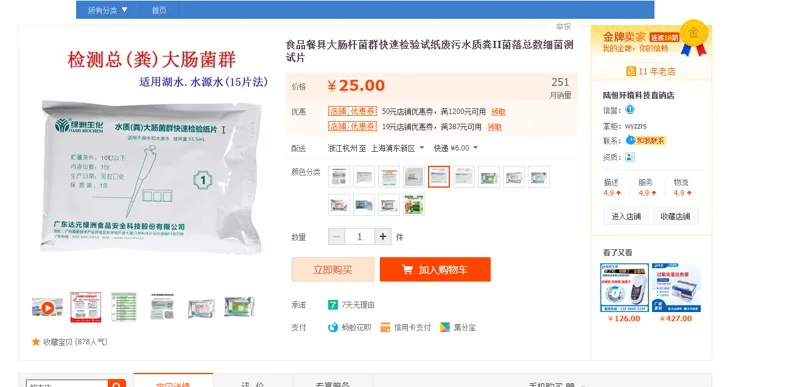800x387 pixels.
Task: Switch to the 评价 reviews tab
Action: click(x=253, y=382)
